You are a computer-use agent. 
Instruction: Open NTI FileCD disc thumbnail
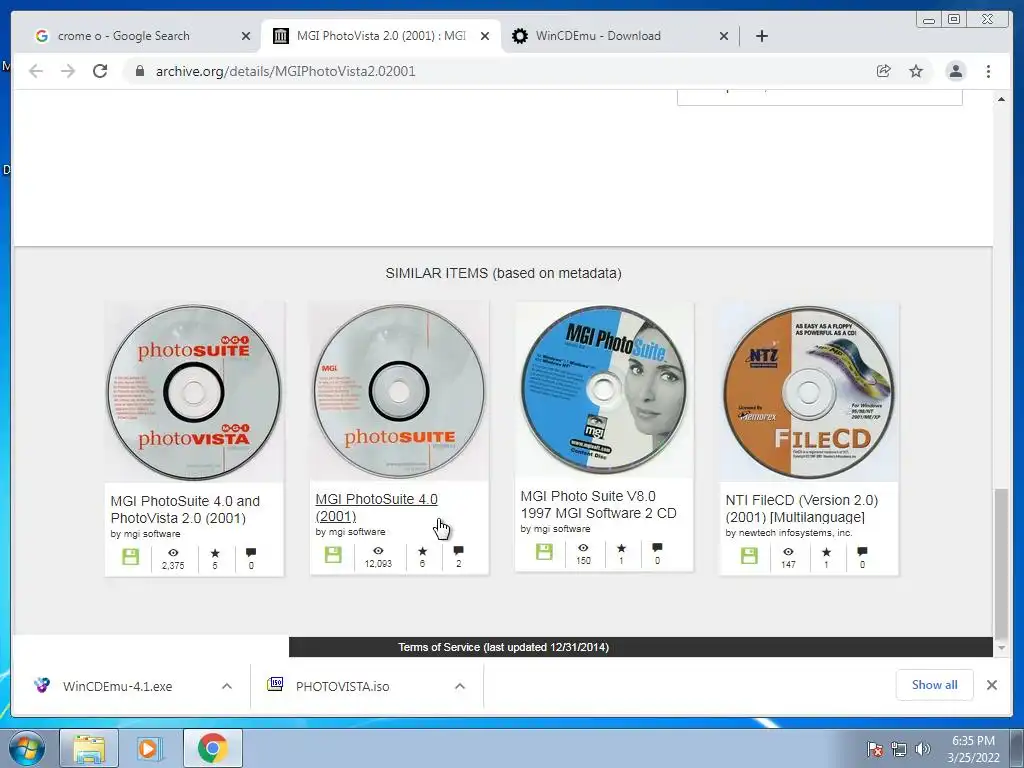point(808,392)
